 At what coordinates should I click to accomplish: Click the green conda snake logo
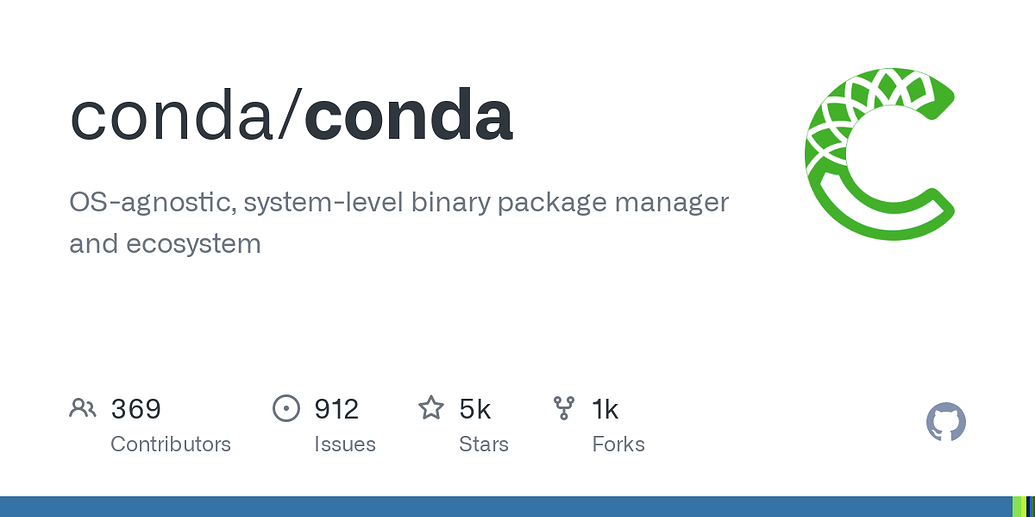click(879, 153)
